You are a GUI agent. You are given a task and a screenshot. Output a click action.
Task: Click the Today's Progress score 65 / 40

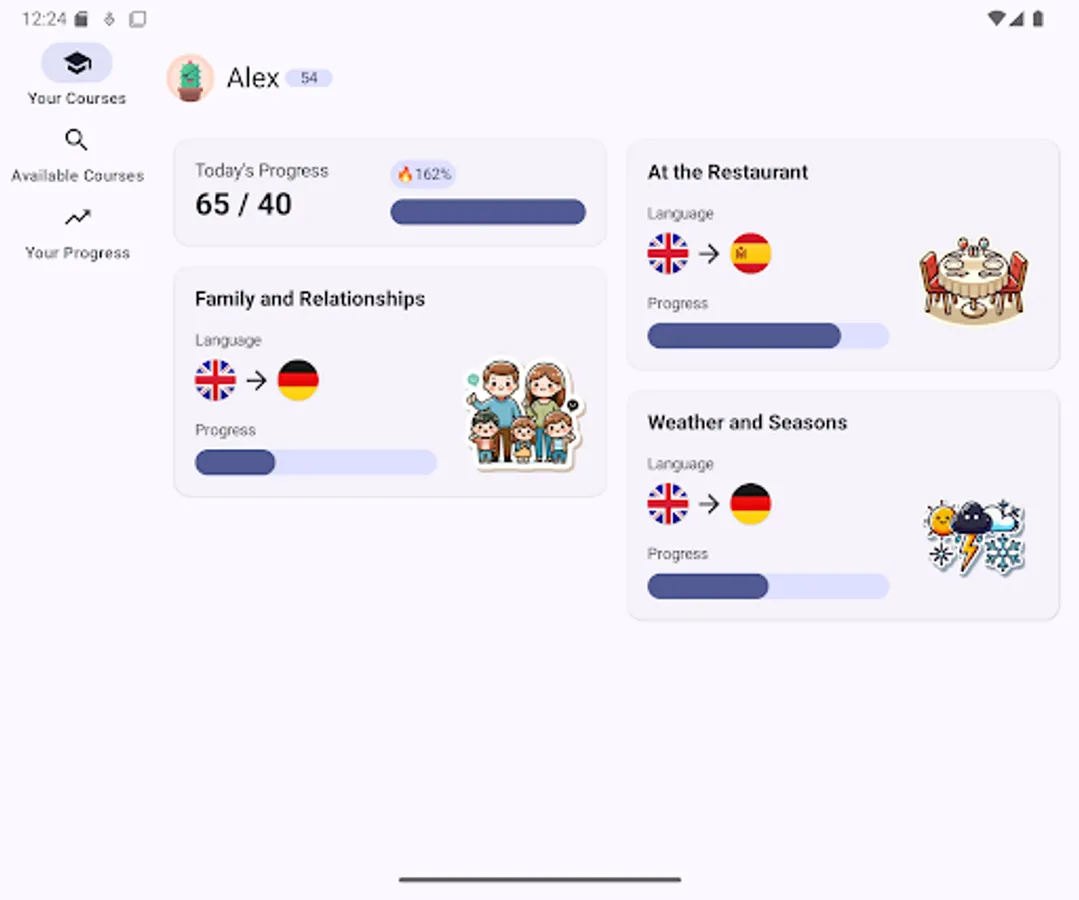click(x=241, y=204)
